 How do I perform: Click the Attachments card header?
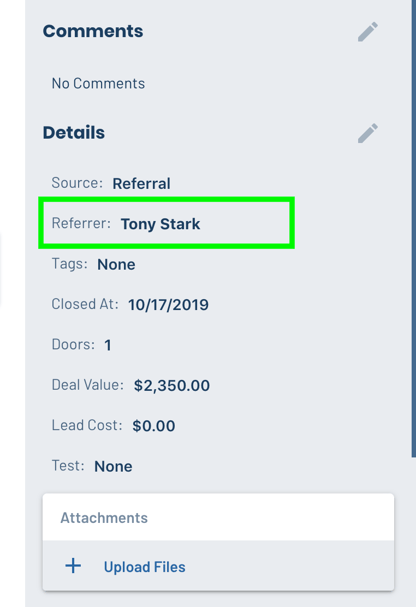pyautogui.click(x=218, y=517)
